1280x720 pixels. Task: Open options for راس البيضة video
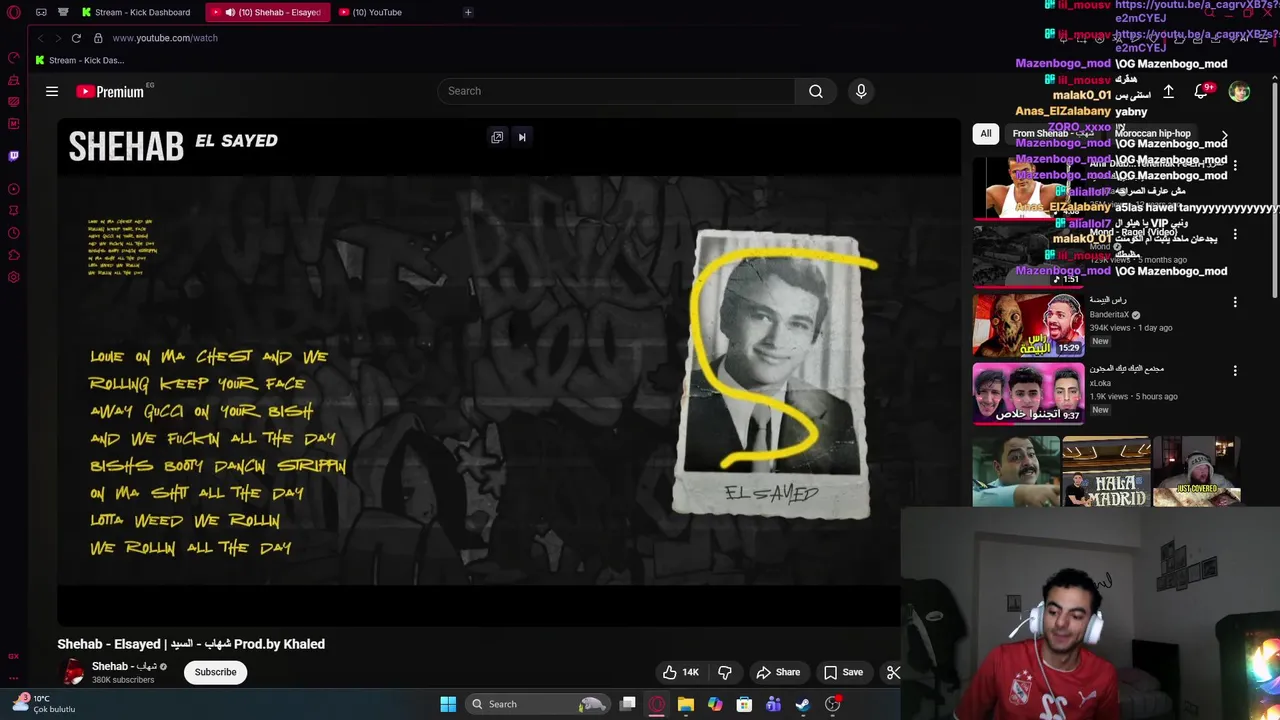pos(1235,302)
